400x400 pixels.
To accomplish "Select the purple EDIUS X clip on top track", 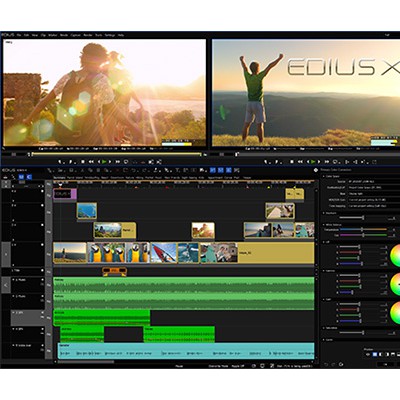I will click(x=65, y=194).
